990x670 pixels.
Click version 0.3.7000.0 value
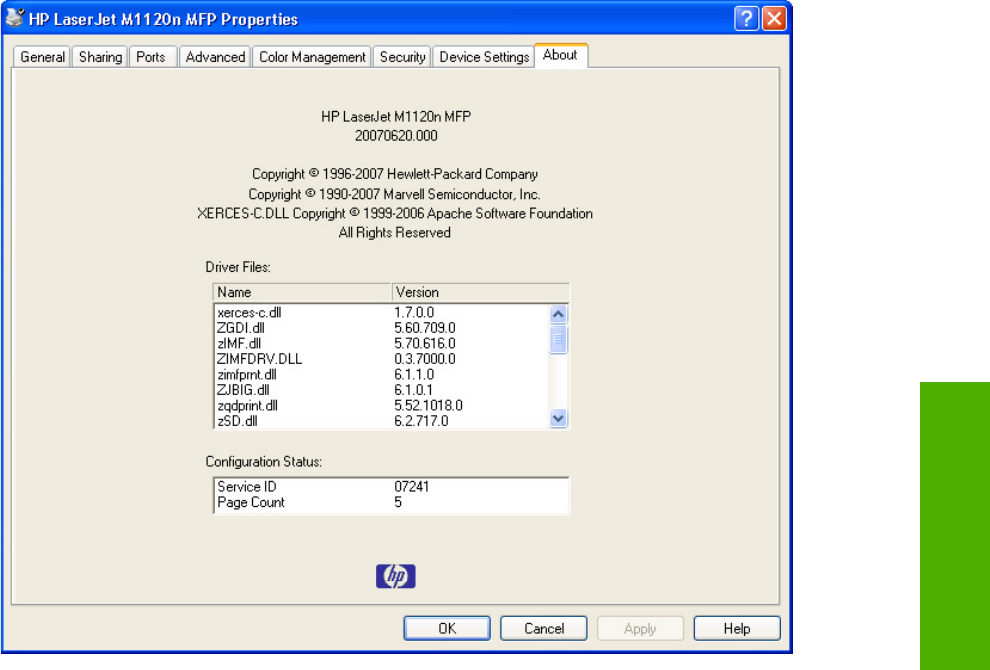point(425,359)
